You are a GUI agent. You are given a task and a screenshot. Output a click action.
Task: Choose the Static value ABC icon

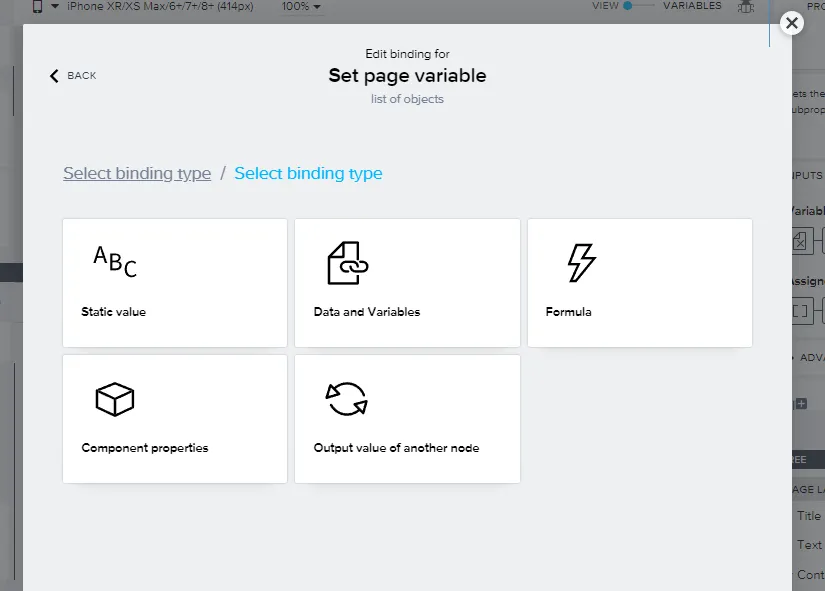coord(115,262)
